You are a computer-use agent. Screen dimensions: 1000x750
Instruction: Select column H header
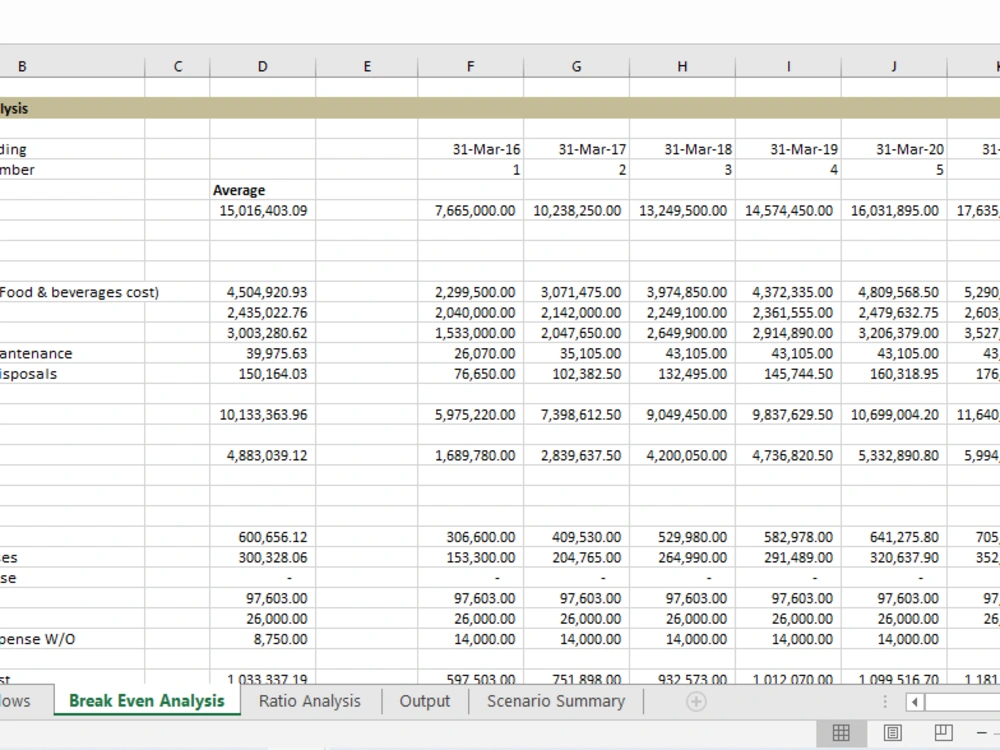[x=682, y=66]
